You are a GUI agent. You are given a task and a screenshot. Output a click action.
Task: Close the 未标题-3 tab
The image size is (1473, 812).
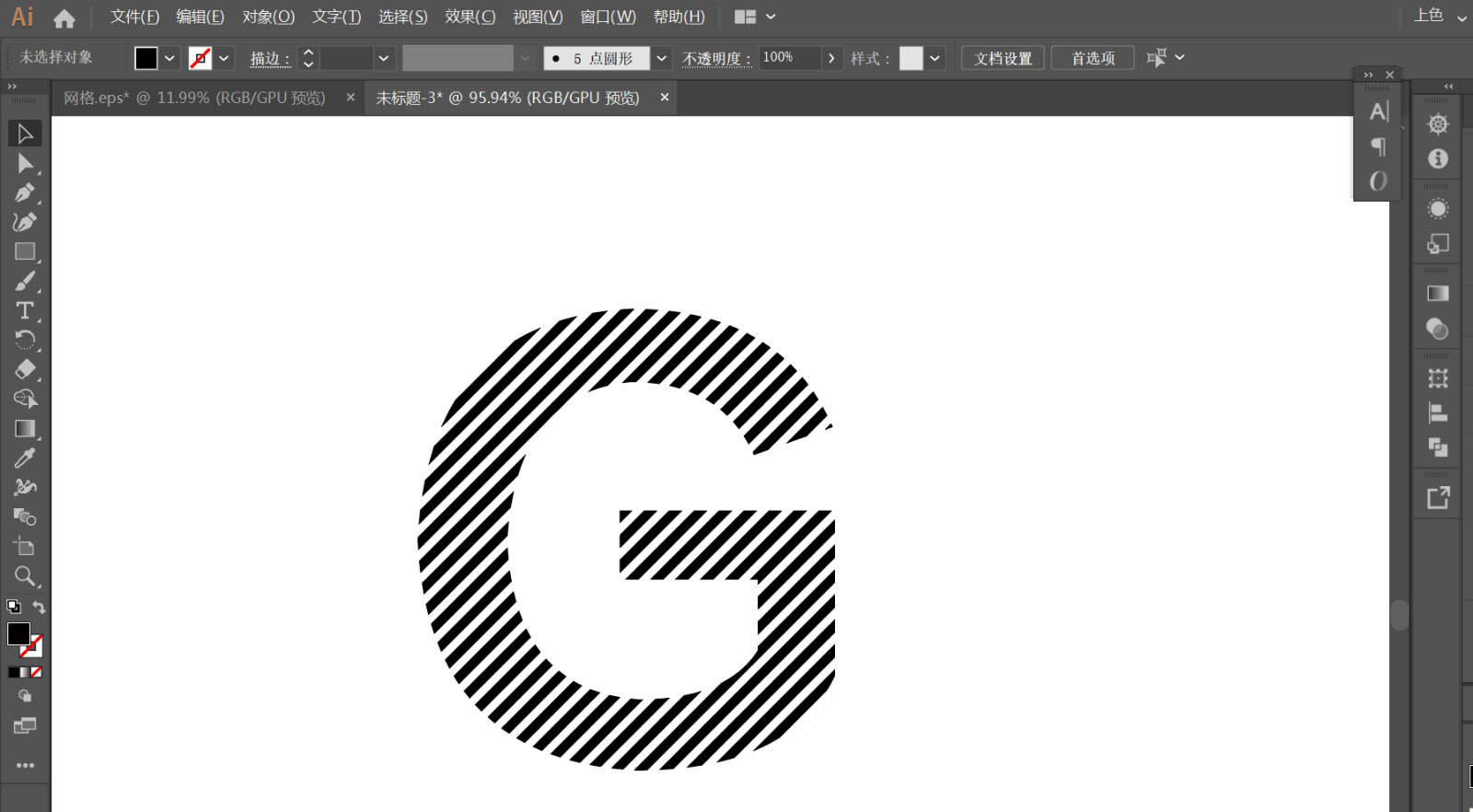[x=665, y=98]
